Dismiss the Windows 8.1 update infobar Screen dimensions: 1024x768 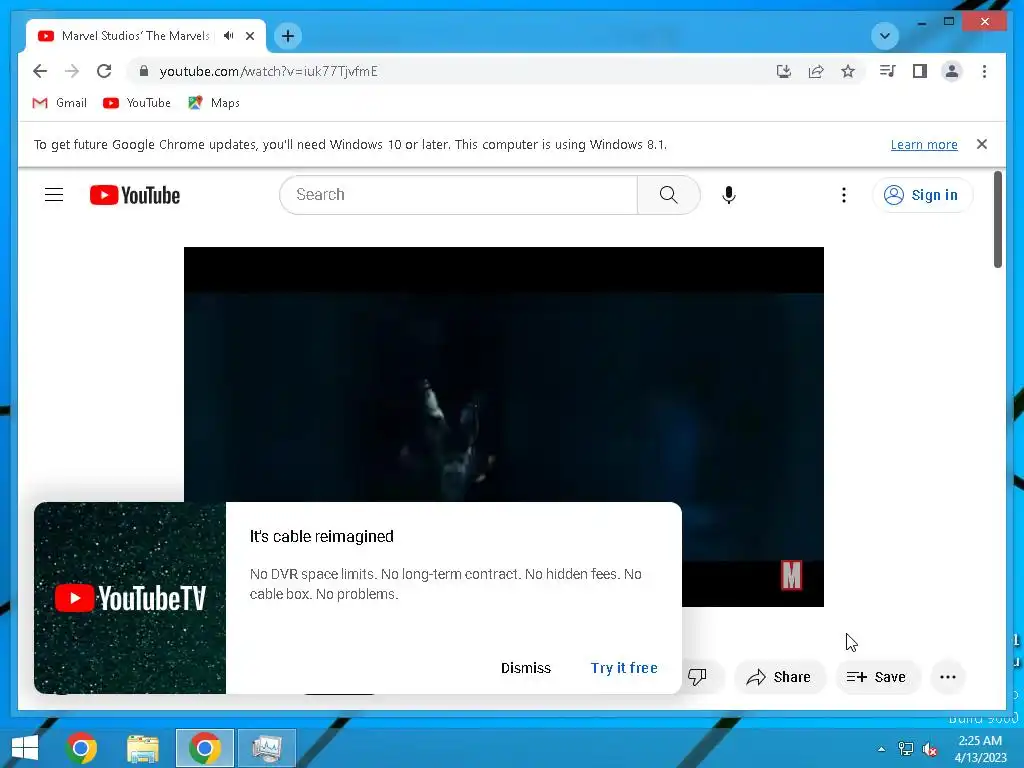982,144
